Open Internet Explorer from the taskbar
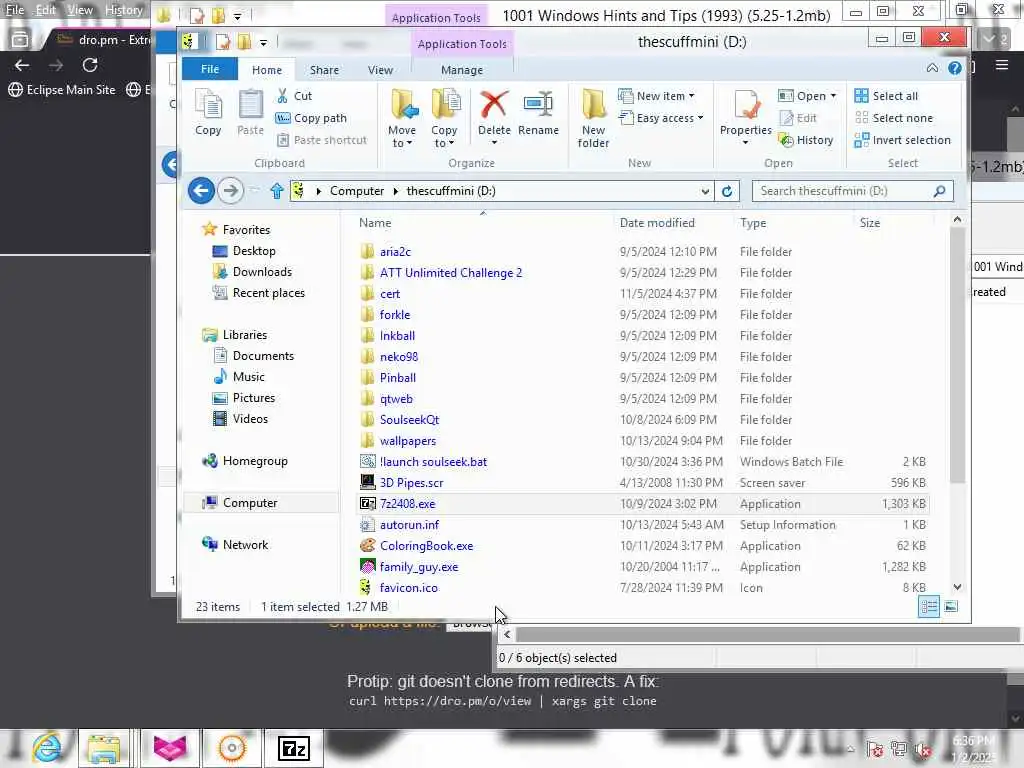 click(x=47, y=748)
